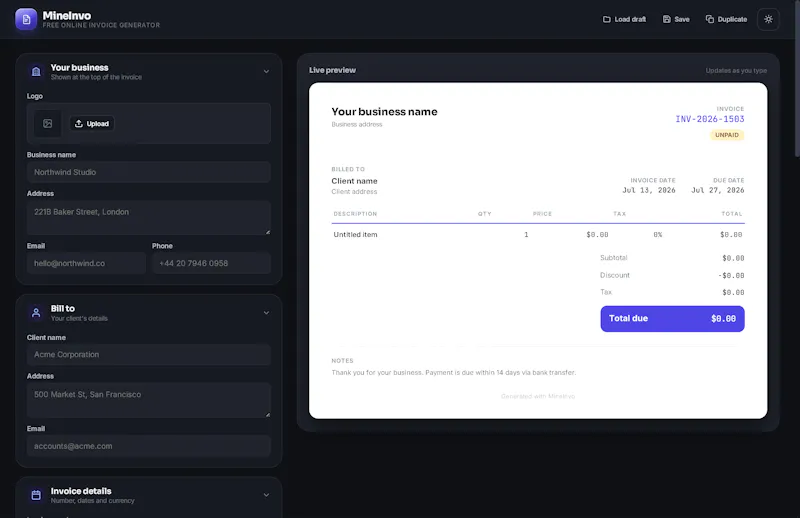Click the Duplicate button
Viewport: 800px width, 518px height.
(x=726, y=19)
